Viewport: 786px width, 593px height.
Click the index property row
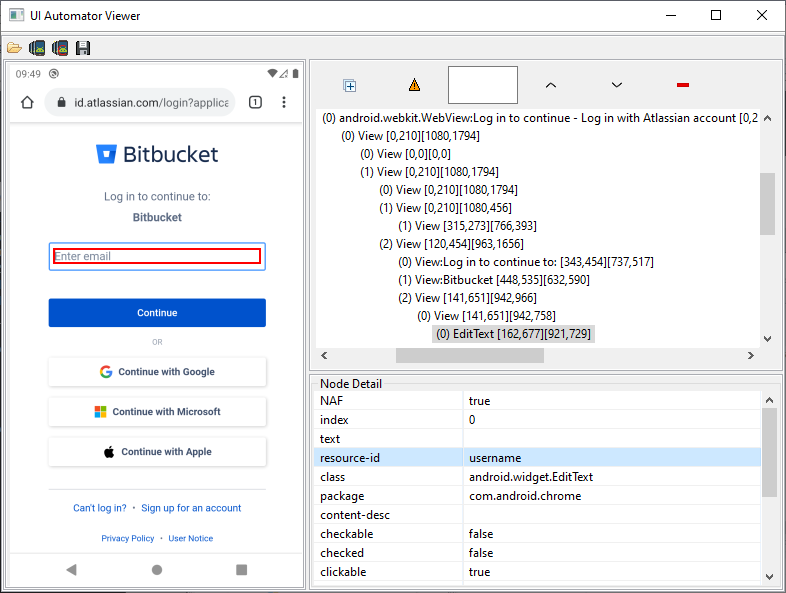click(537, 420)
